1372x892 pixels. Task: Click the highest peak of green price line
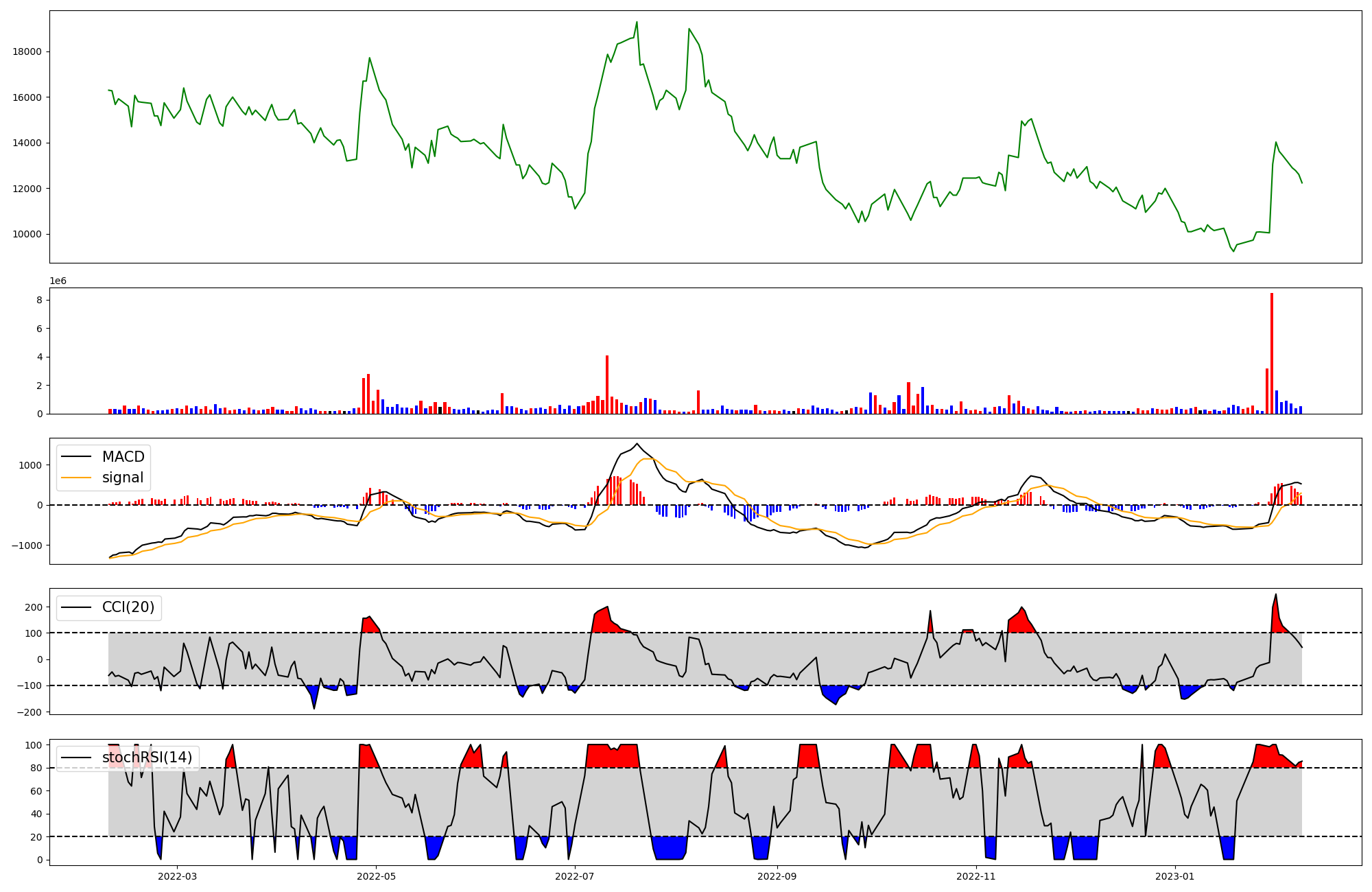637,23
